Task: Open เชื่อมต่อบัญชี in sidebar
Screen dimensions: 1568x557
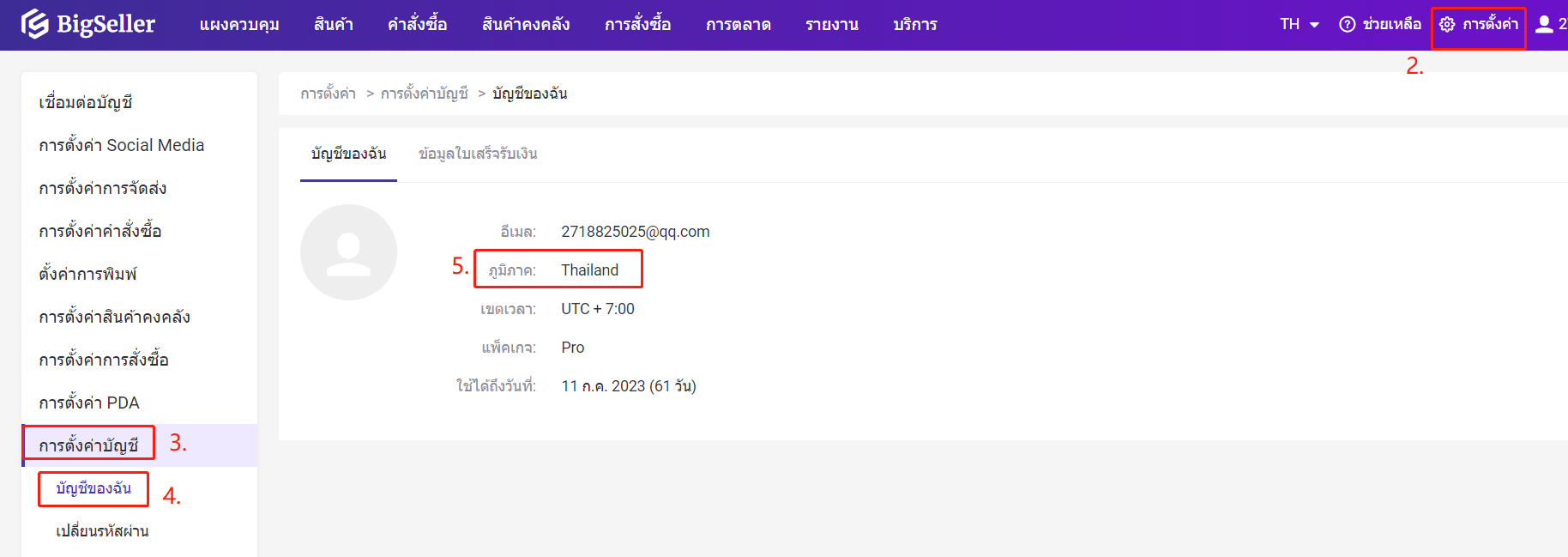Action: pyautogui.click(x=86, y=102)
